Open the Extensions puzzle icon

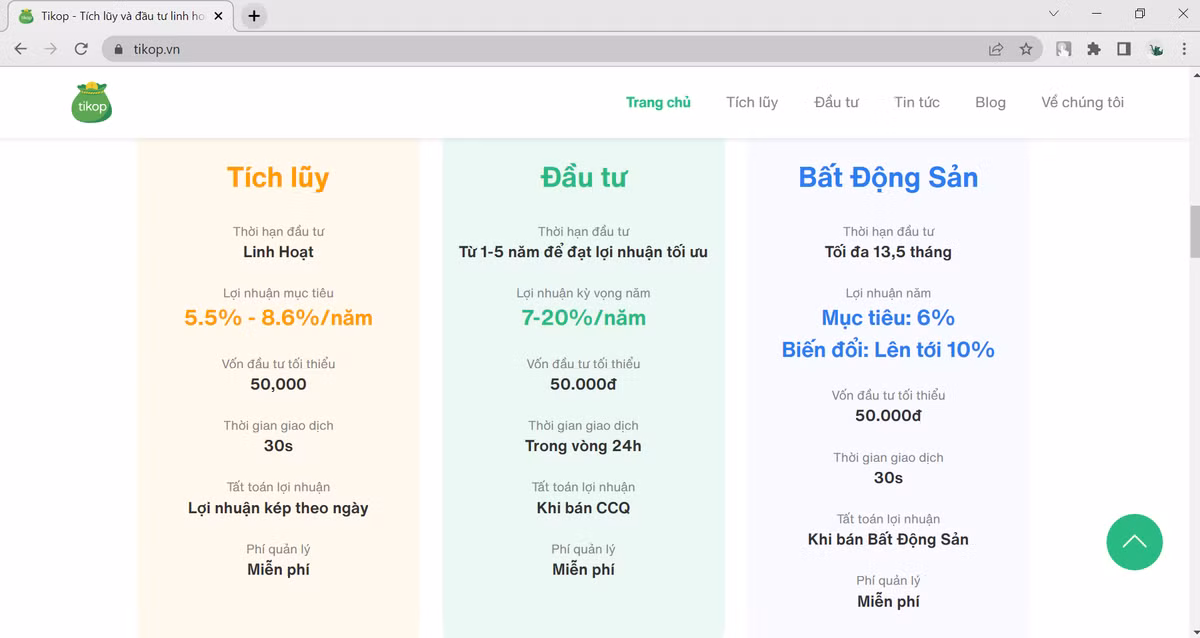(x=1093, y=49)
